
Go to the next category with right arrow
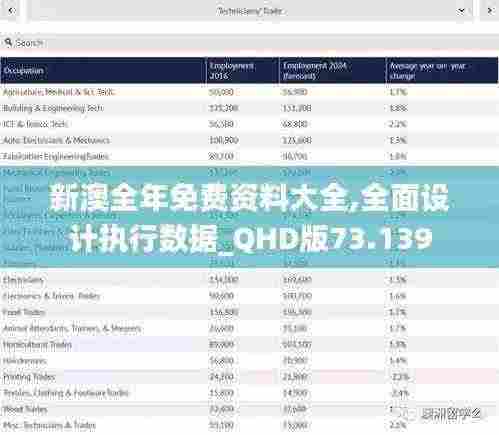pyautogui.click(x=490, y=11)
